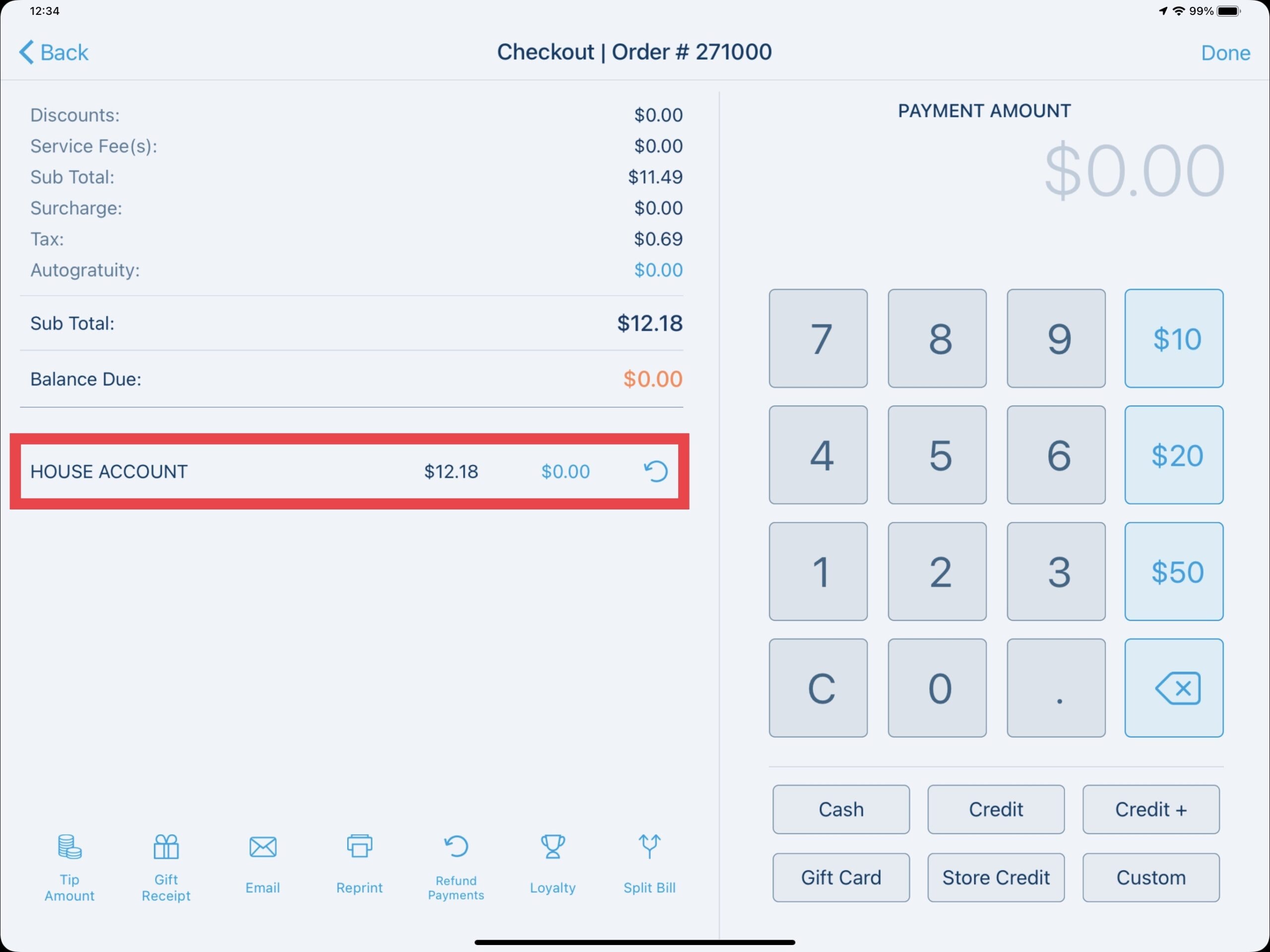Finalize transaction with Done button
Image resolution: width=1270 pixels, height=952 pixels.
(x=1225, y=52)
